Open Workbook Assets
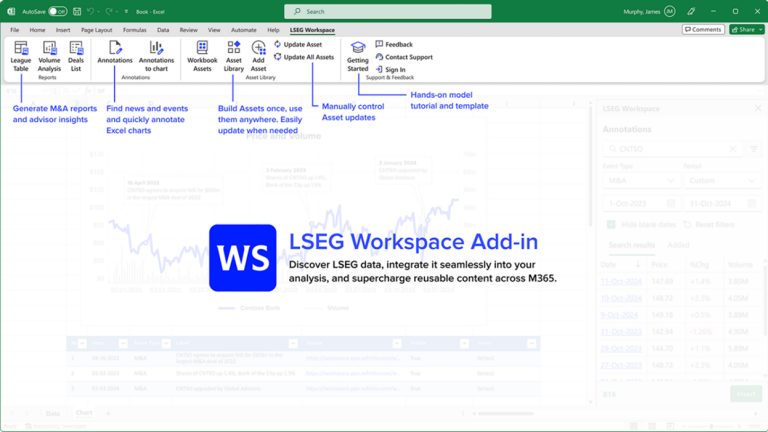The height and width of the screenshot is (432, 768). [x=202, y=56]
